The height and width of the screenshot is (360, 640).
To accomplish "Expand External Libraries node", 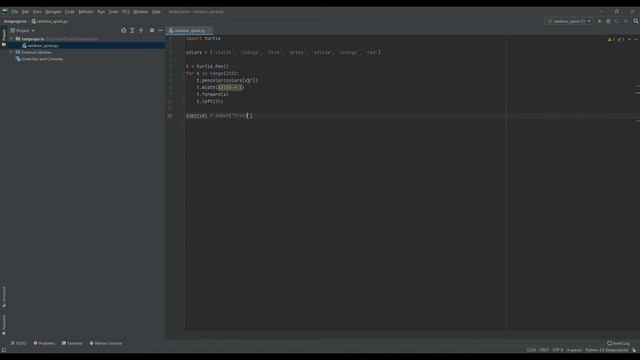I will (11, 52).
